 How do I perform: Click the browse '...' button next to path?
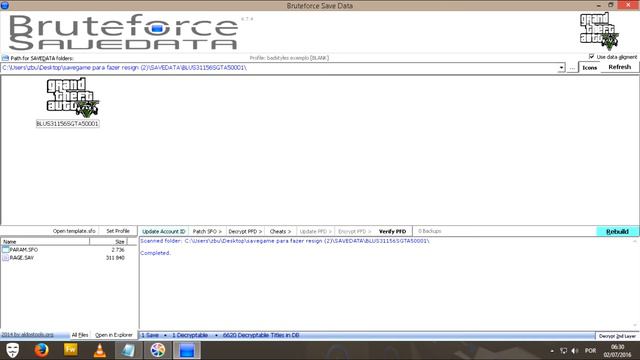coord(572,68)
